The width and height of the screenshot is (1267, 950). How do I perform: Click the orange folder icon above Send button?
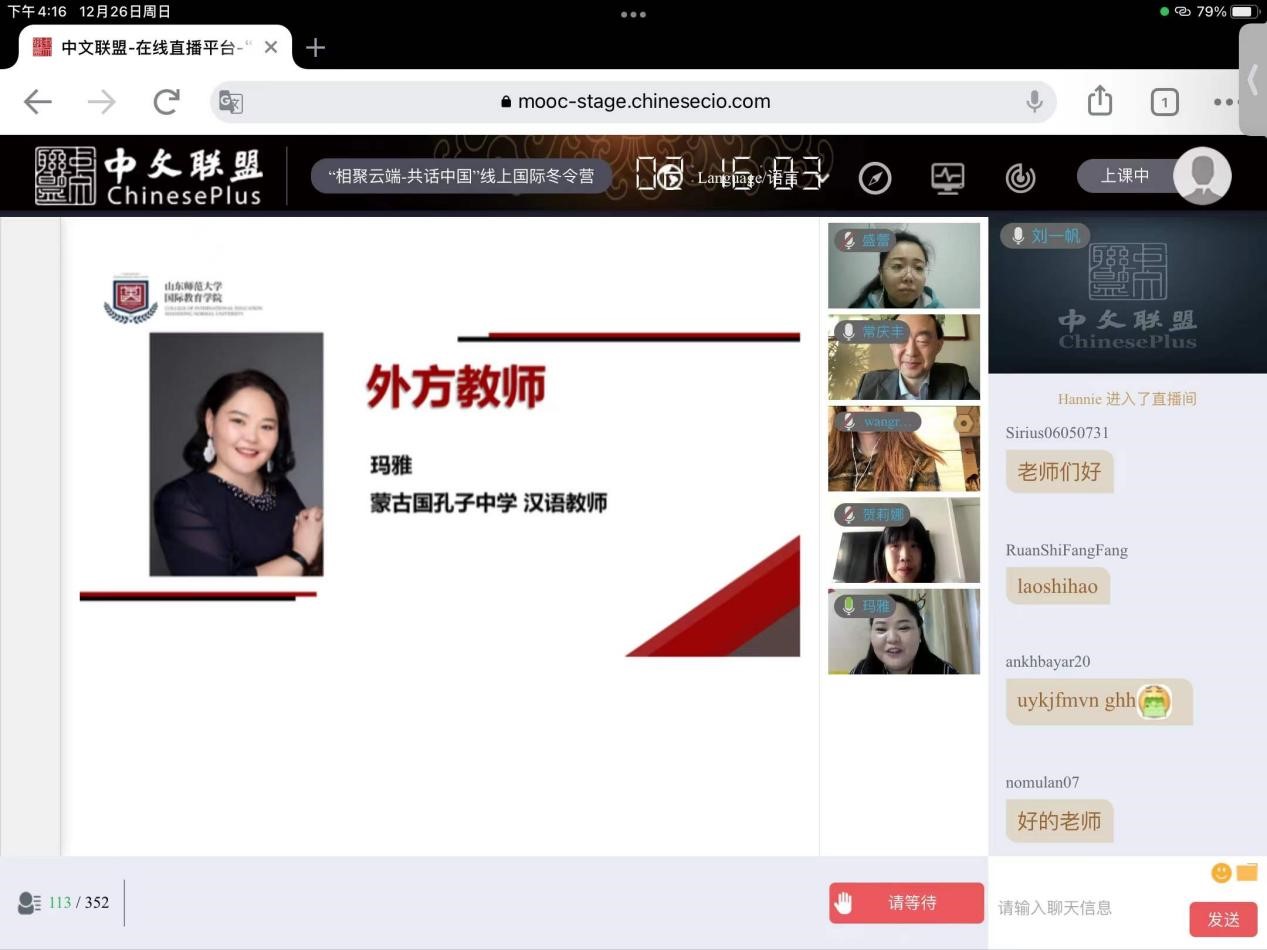[1246, 873]
